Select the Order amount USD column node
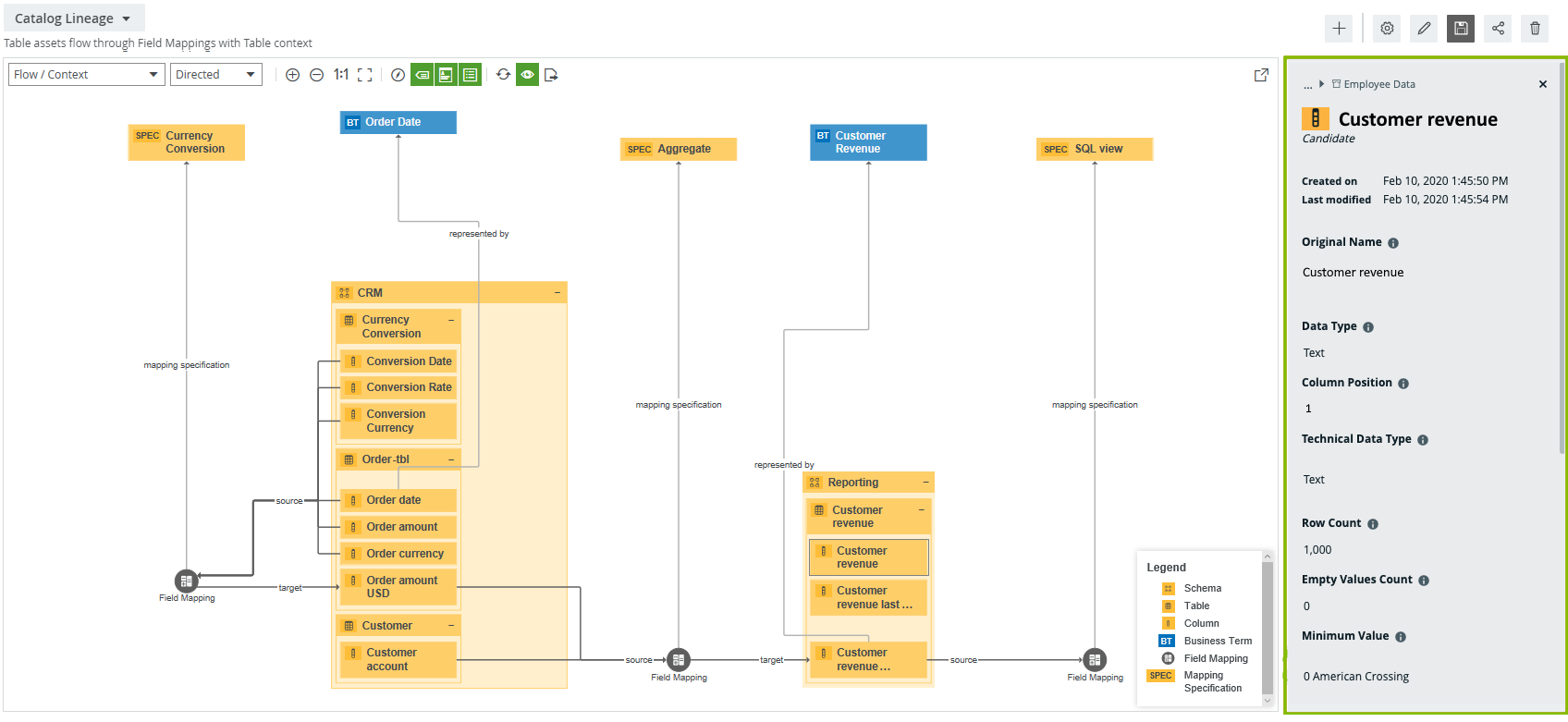Image resolution: width=1568 pixels, height=722 pixels. [x=401, y=587]
